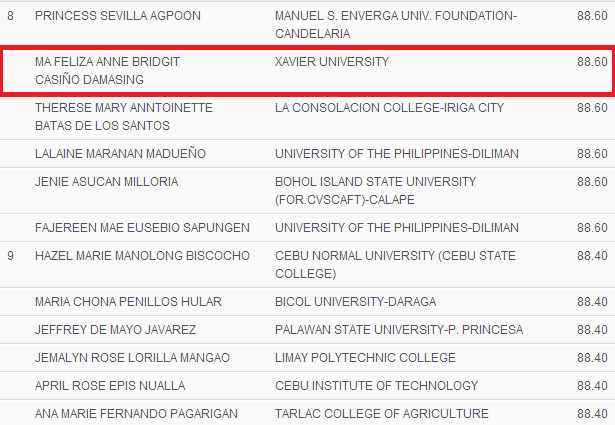Click MANUEL S. ENVERGA UNIV. FOUNDATION school cell

[396, 25]
